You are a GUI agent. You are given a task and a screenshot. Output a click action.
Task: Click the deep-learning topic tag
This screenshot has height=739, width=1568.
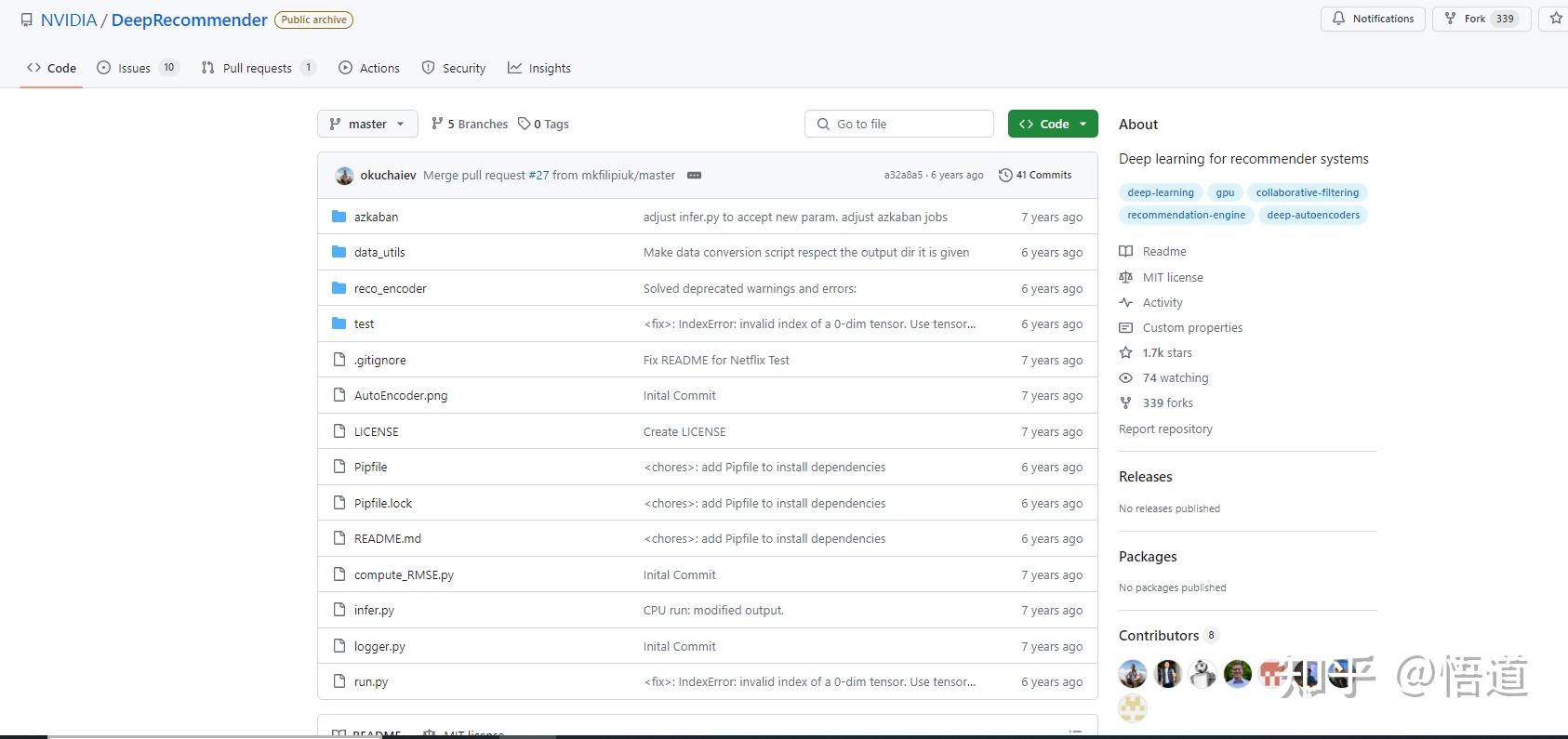[x=1160, y=192]
